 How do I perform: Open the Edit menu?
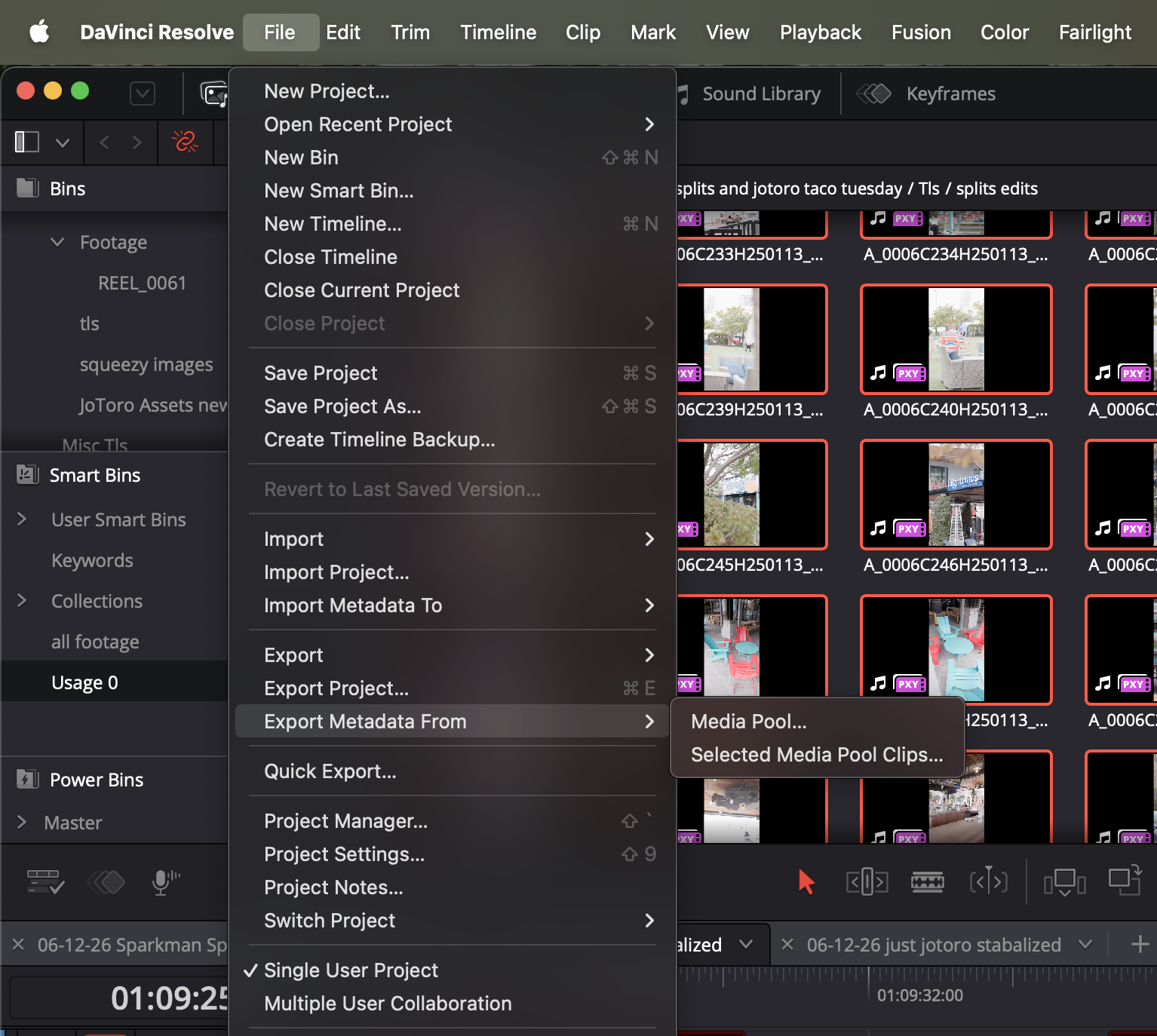[343, 32]
